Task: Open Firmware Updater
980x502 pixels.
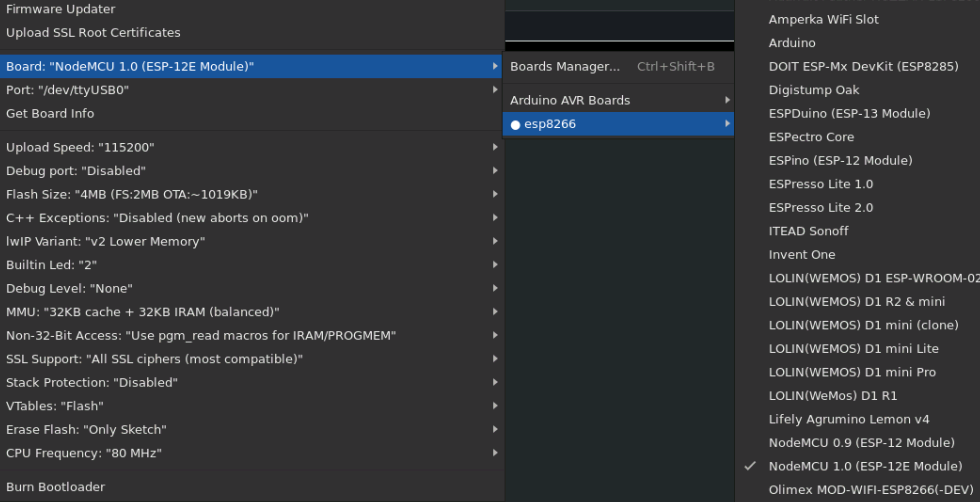Action: (x=60, y=9)
